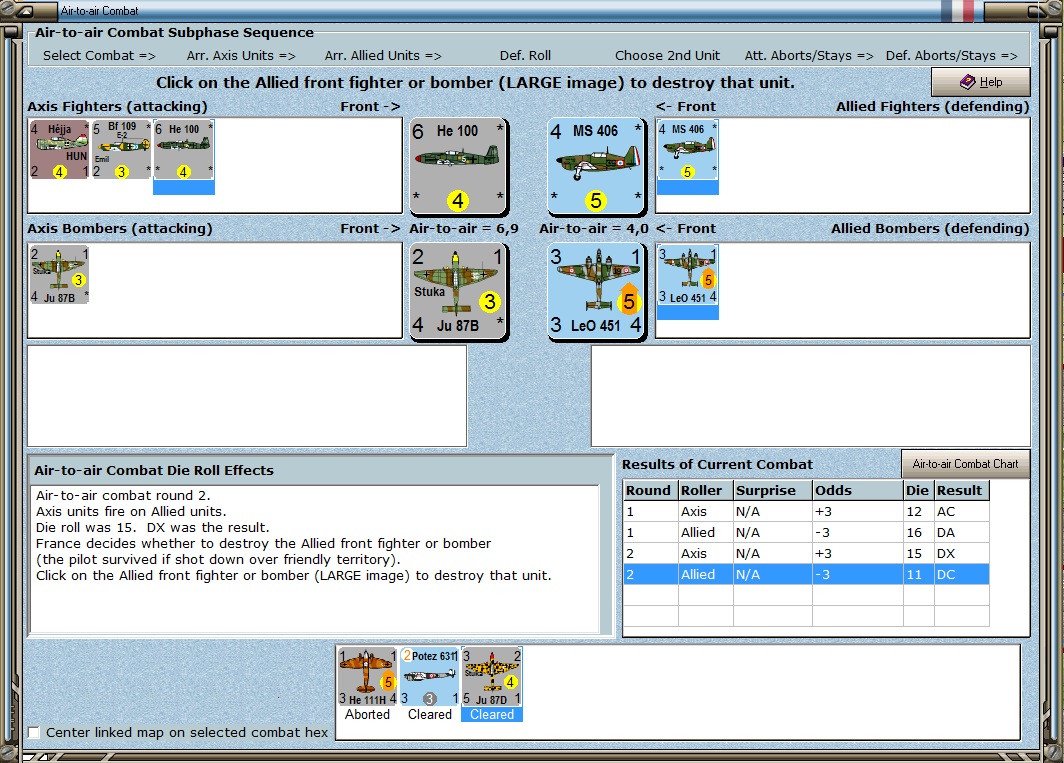This screenshot has height=763, width=1064.
Task: Click the Round column header
Action: tap(650, 490)
